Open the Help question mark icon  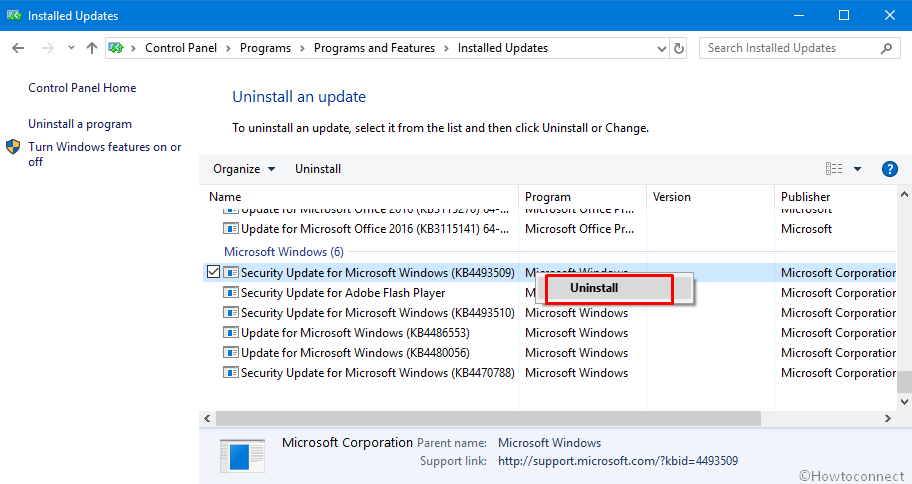889,169
